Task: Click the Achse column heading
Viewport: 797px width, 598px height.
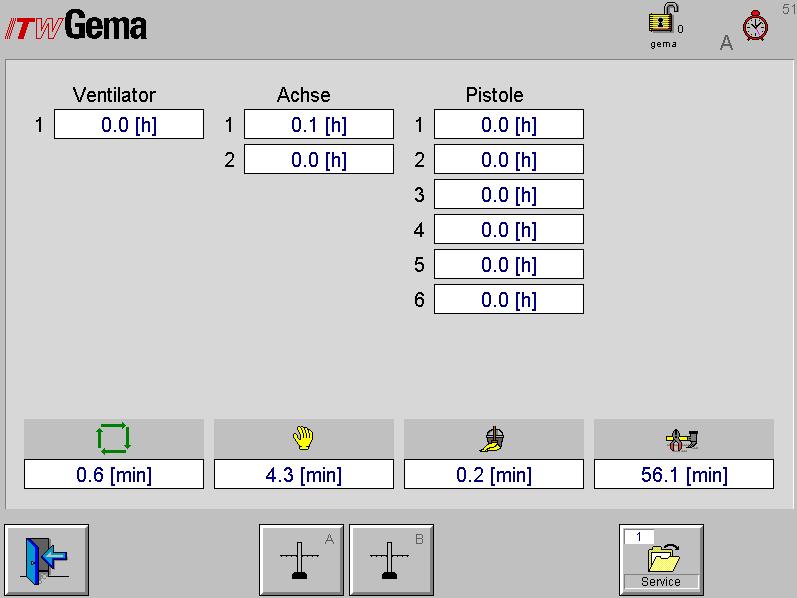Action: click(x=303, y=95)
